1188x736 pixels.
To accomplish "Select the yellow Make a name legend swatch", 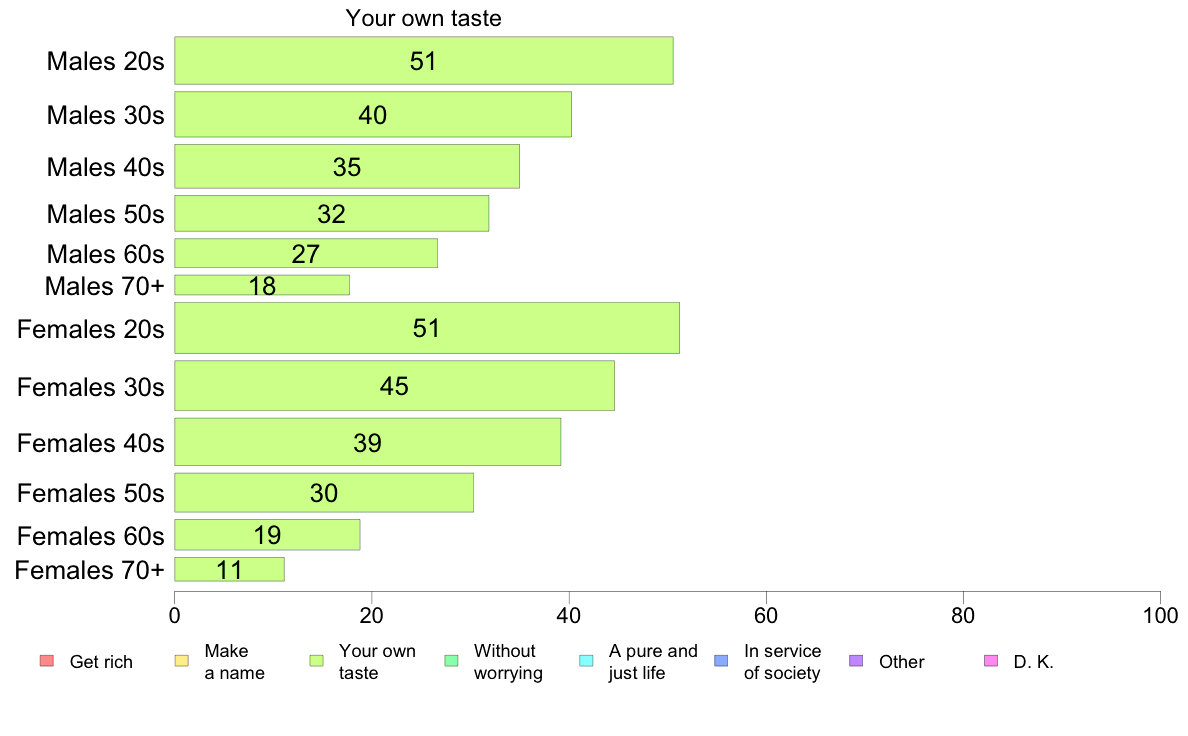I will point(182,661).
